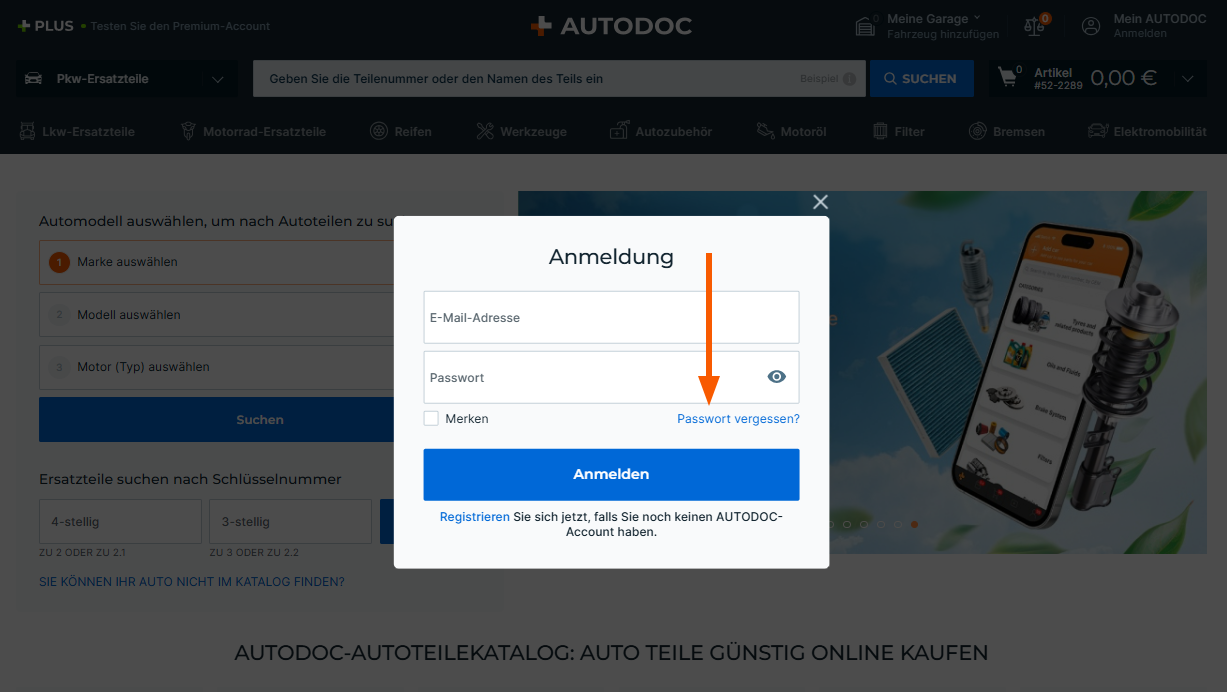Click the compare scales icon
This screenshot has width=1227, height=692.
click(1035, 26)
